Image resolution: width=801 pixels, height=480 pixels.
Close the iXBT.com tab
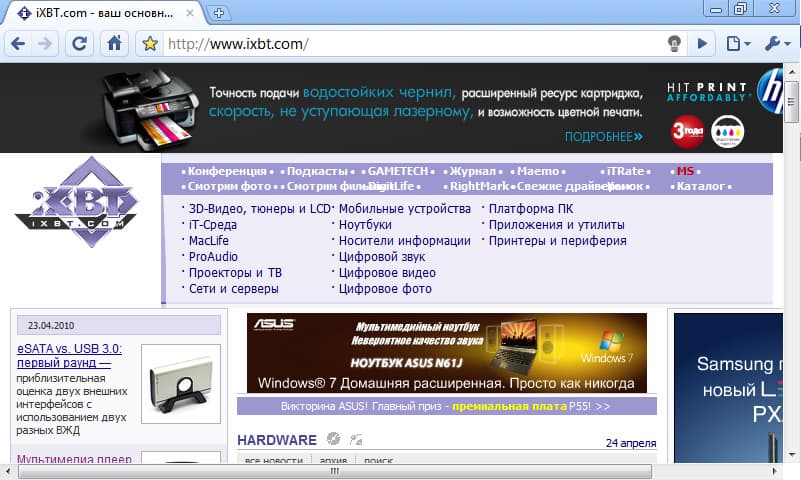[x=190, y=13]
